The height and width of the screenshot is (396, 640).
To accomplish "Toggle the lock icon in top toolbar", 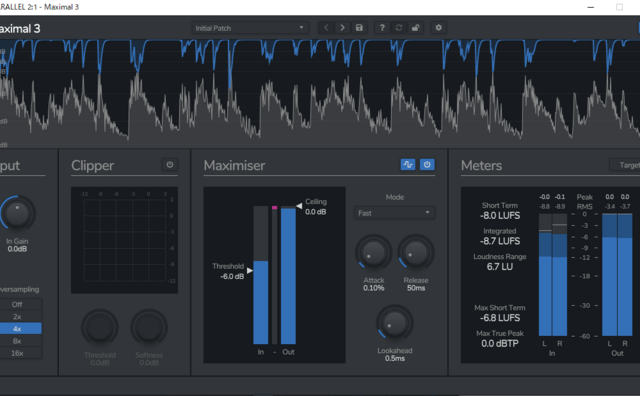I will click(x=415, y=28).
